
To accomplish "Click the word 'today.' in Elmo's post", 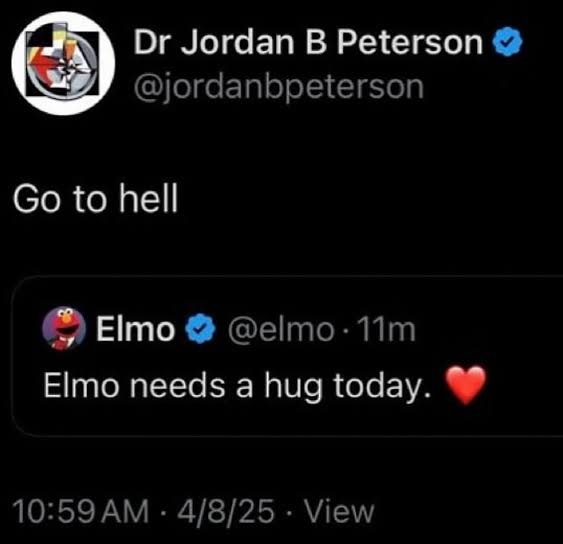I will (382, 387).
